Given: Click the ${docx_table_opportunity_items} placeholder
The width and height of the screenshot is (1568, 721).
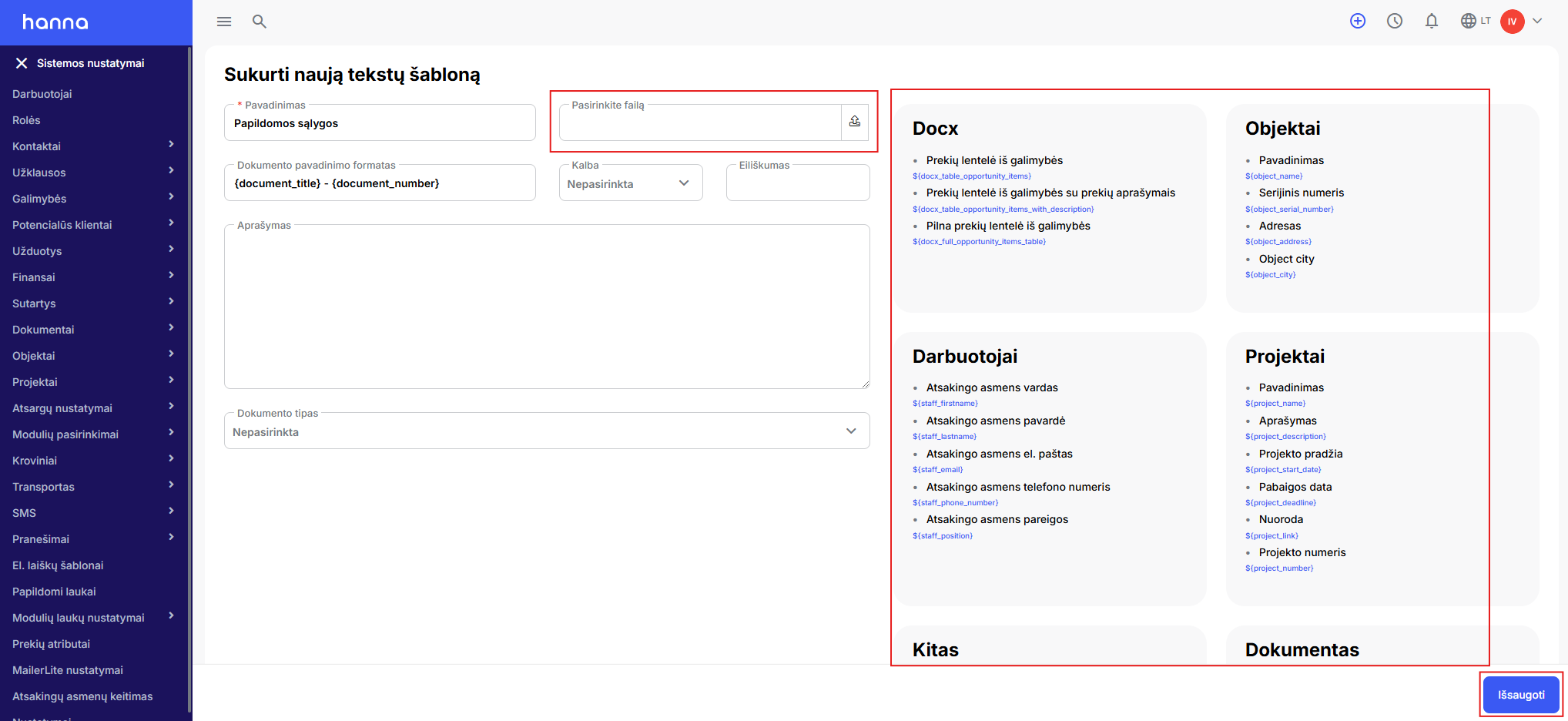Looking at the screenshot, I should point(972,176).
